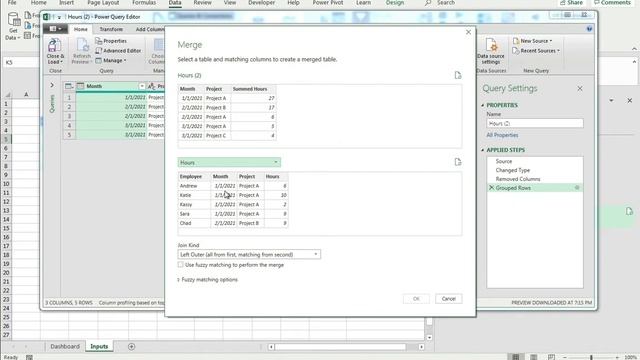Click the Search icon in Excel ribbon
Viewport: 640px width, 360px height.
pos(427,3)
